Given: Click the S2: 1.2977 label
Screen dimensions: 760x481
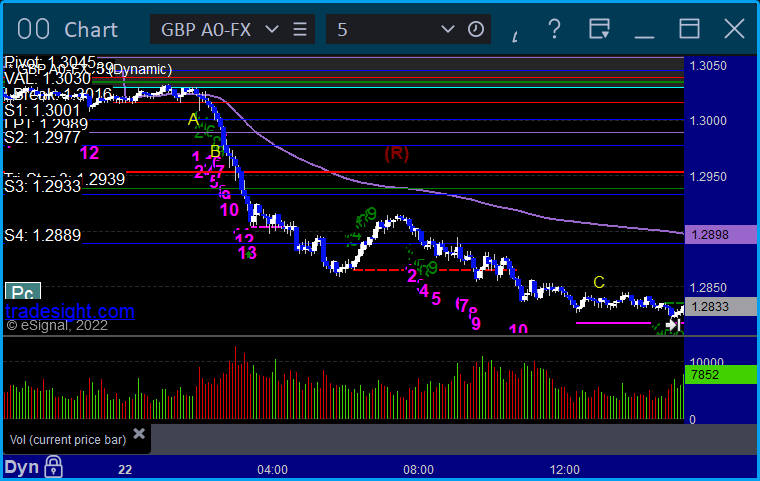Looking at the screenshot, I should click(x=43, y=138).
